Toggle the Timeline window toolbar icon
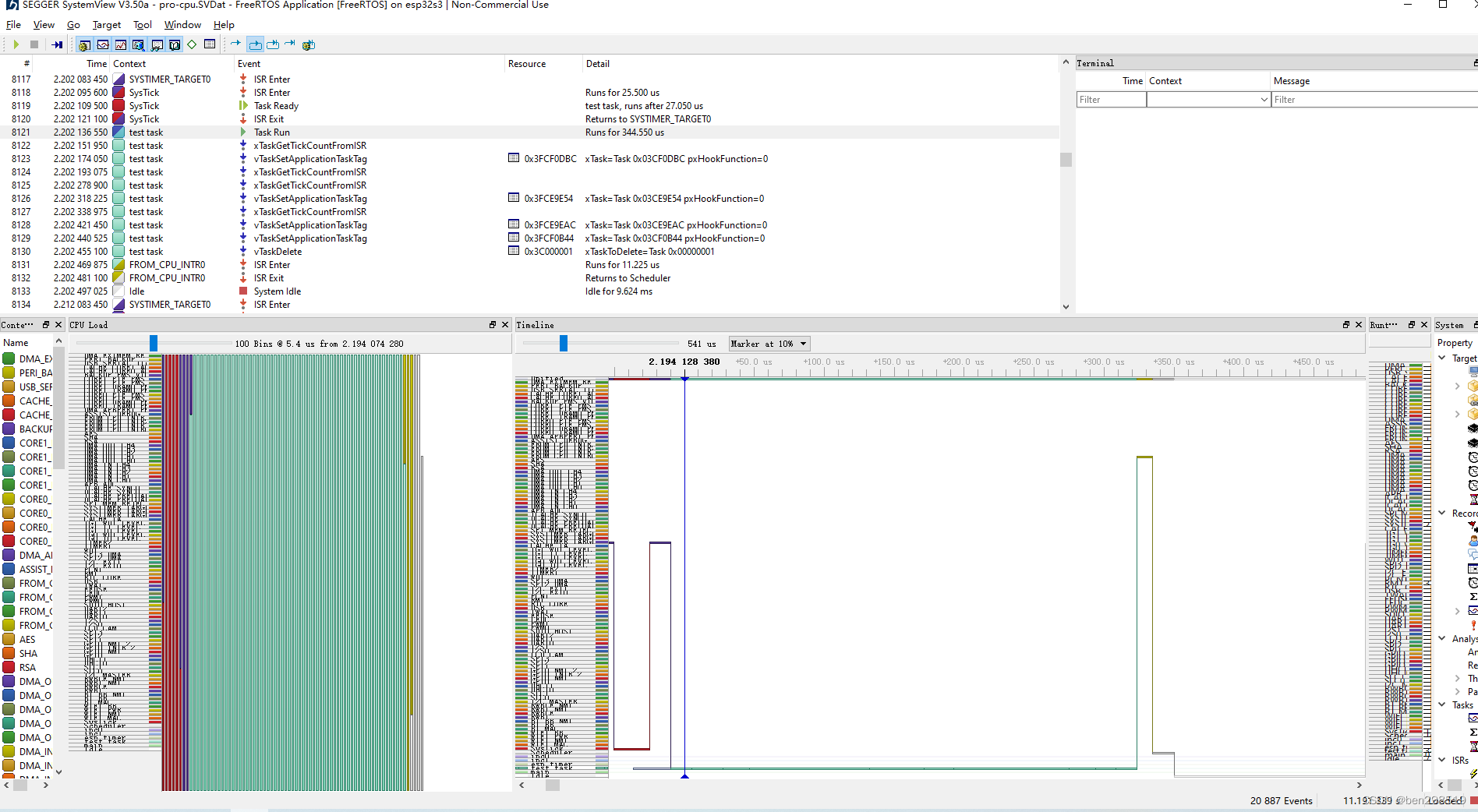This screenshot has height=812, width=1478. point(103,44)
